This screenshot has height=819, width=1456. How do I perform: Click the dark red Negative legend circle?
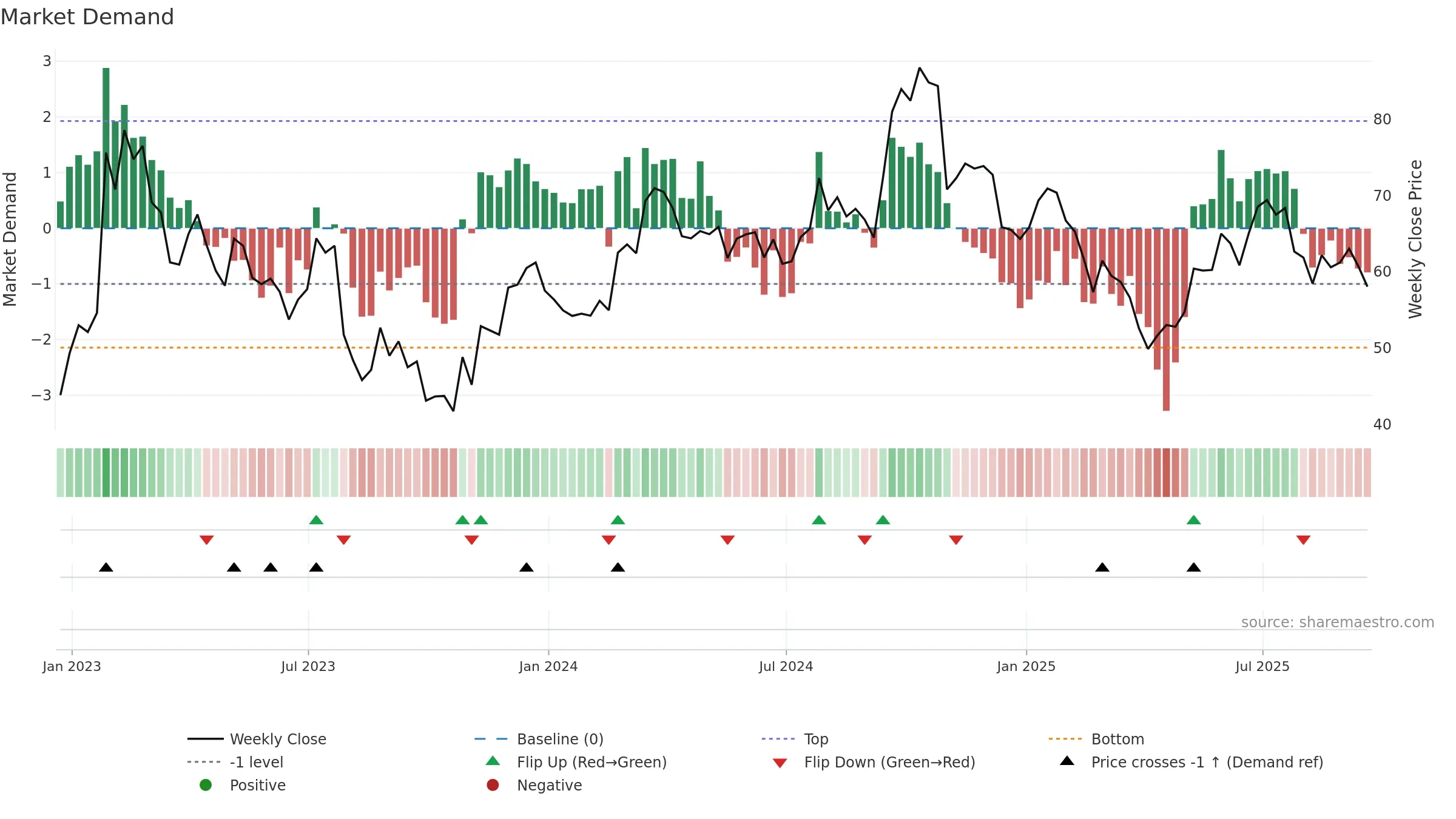(493, 785)
